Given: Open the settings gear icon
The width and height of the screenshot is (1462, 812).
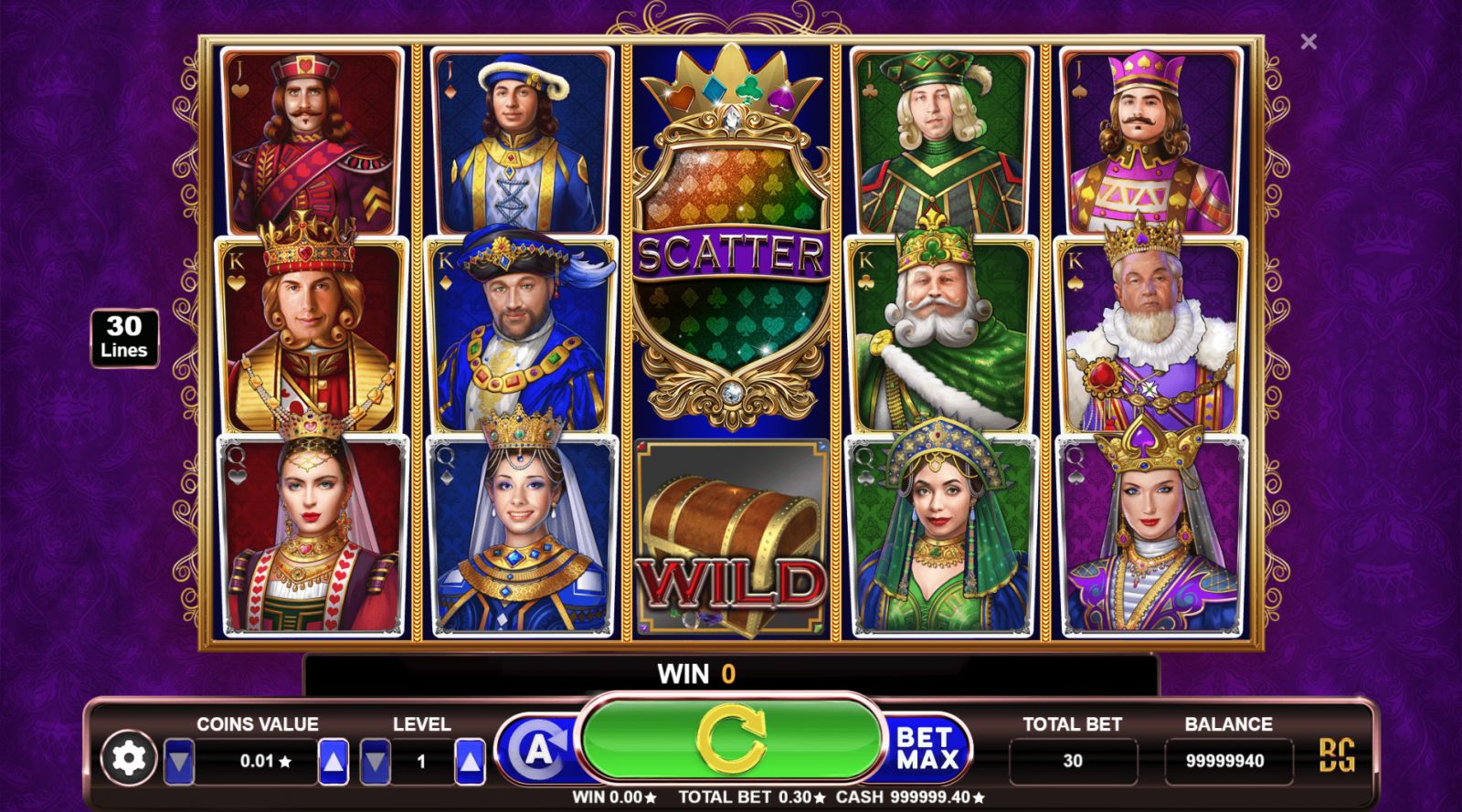Looking at the screenshot, I should coord(129,757).
